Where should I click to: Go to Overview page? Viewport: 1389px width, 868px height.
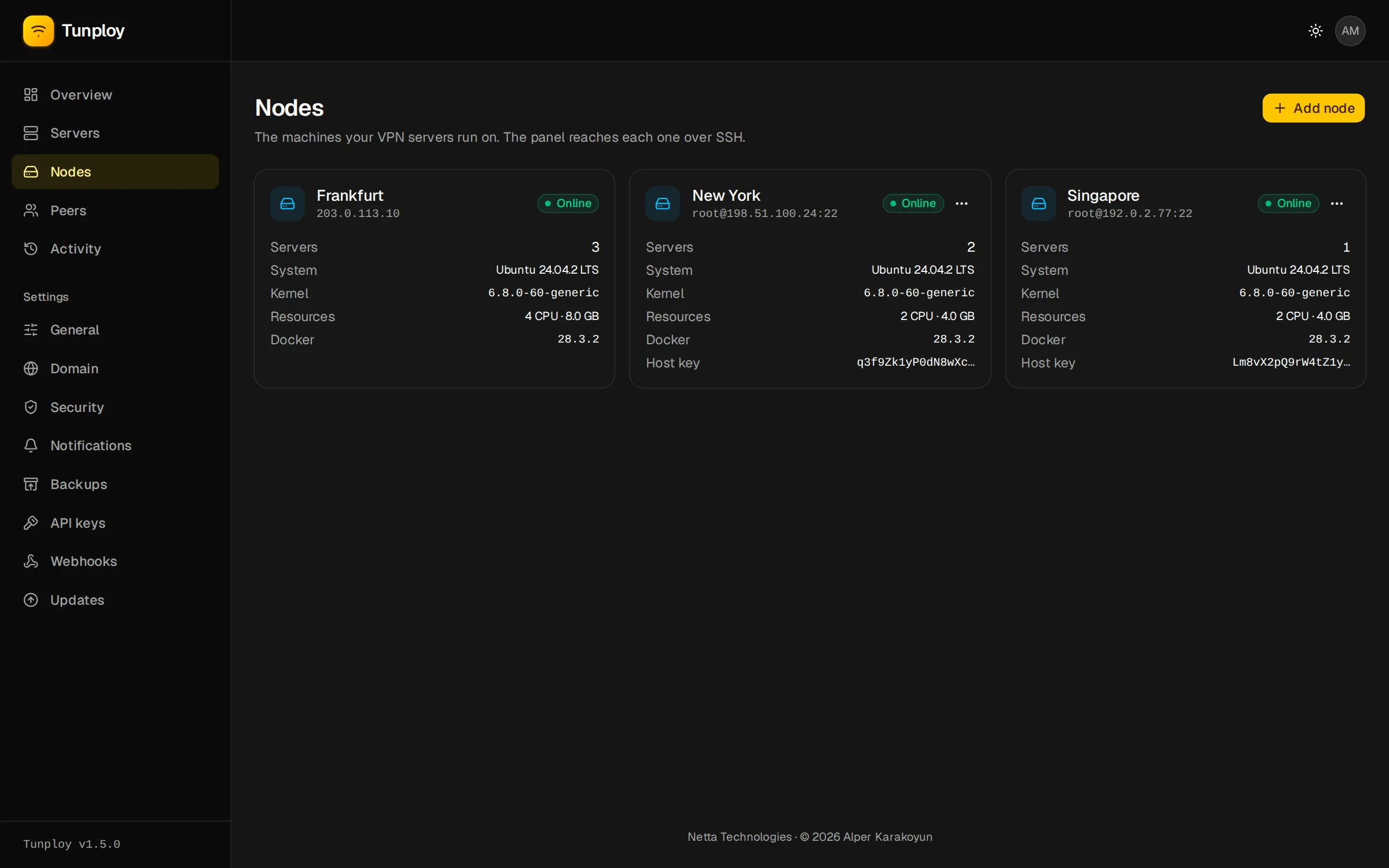[x=115, y=94]
